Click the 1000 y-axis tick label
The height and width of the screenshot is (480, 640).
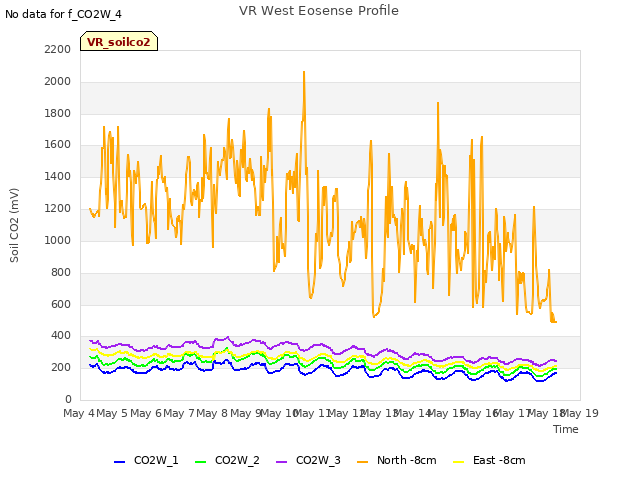point(58,240)
